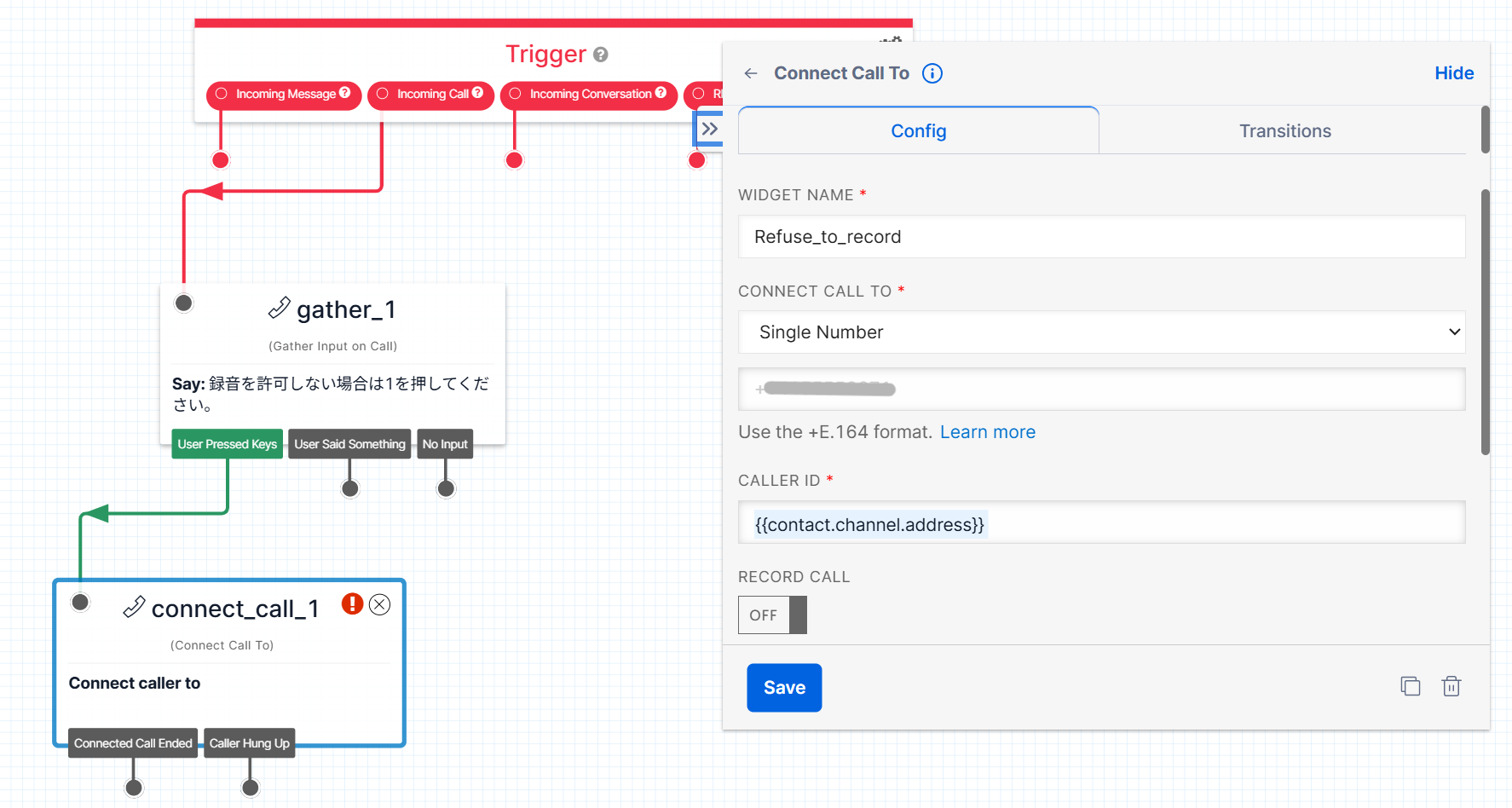The image size is (1512, 808).
Task: Click the Incoming Call help icon
Action: 477,93
